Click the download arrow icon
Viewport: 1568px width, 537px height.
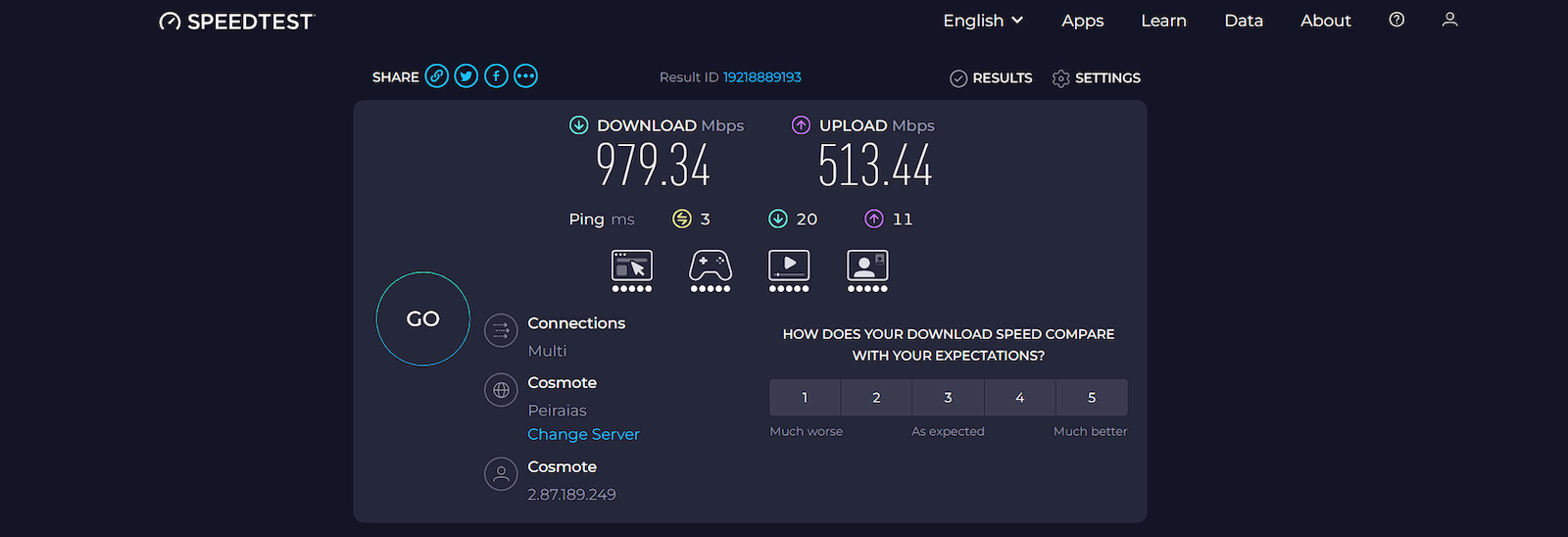579,125
